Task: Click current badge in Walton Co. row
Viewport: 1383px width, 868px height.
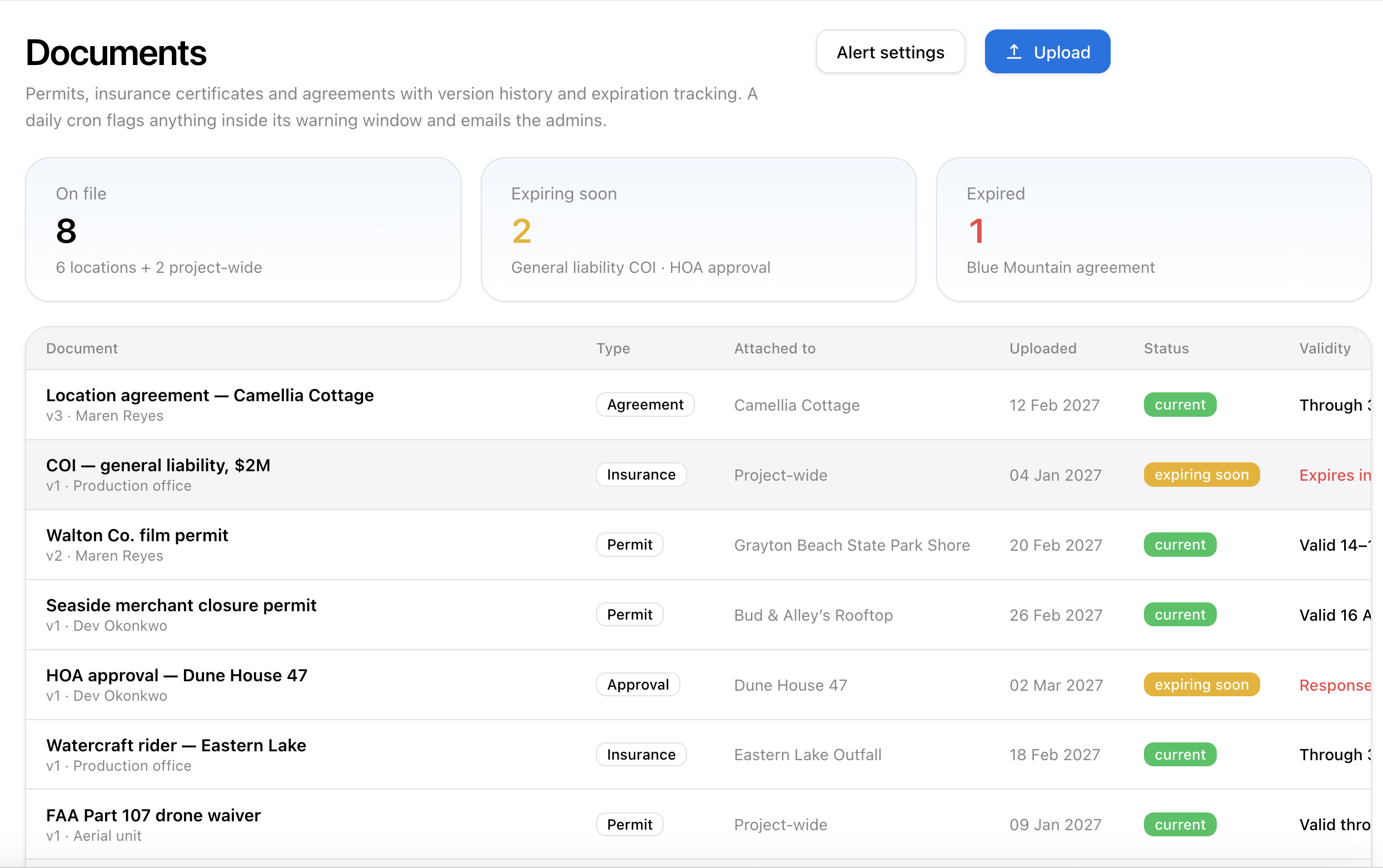Action: pos(1179,544)
